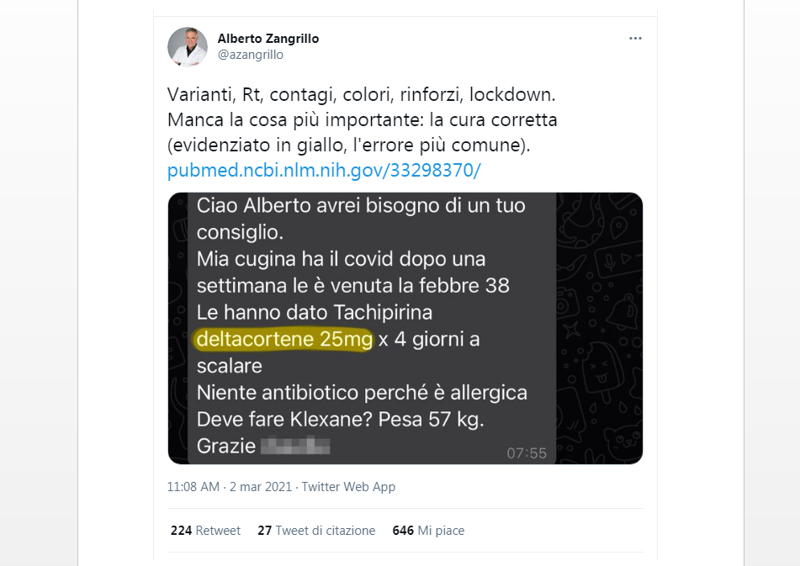800x566 pixels.
Task: Click the 07:55 time in the message
Action: pyautogui.click(x=526, y=453)
